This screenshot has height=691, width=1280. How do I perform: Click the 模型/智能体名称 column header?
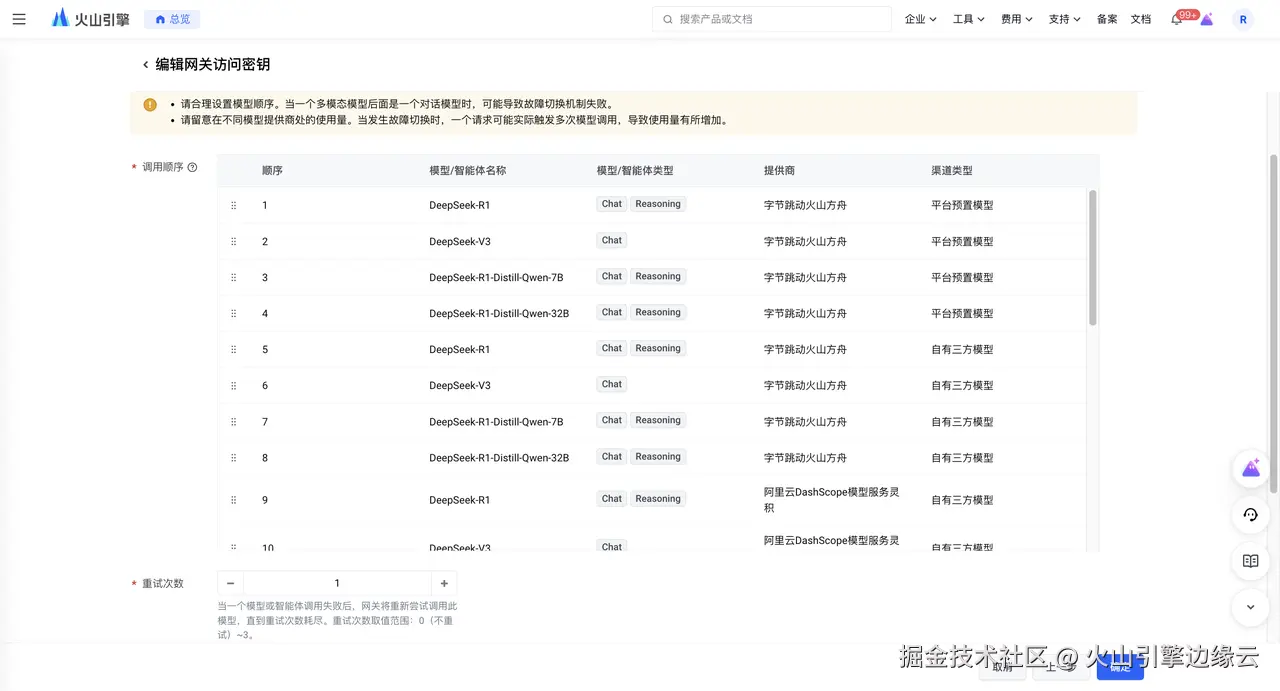tap(468, 170)
